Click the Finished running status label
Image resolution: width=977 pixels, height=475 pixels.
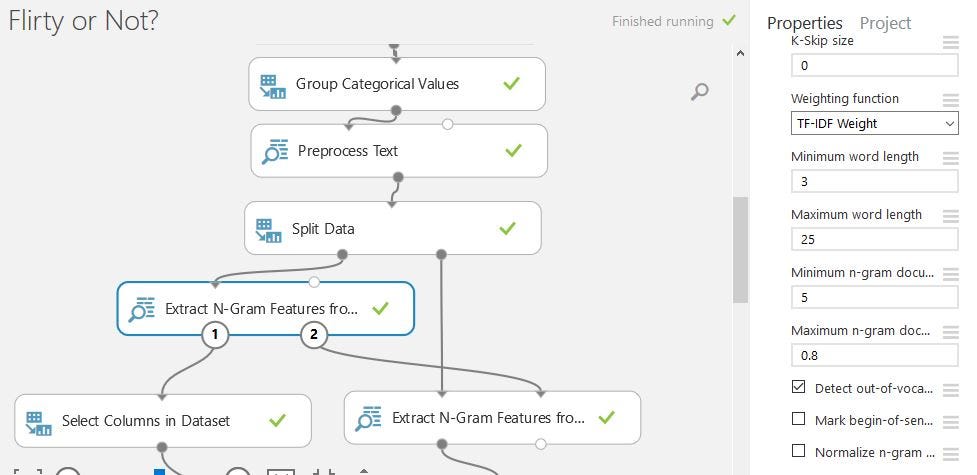tap(662, 21)
